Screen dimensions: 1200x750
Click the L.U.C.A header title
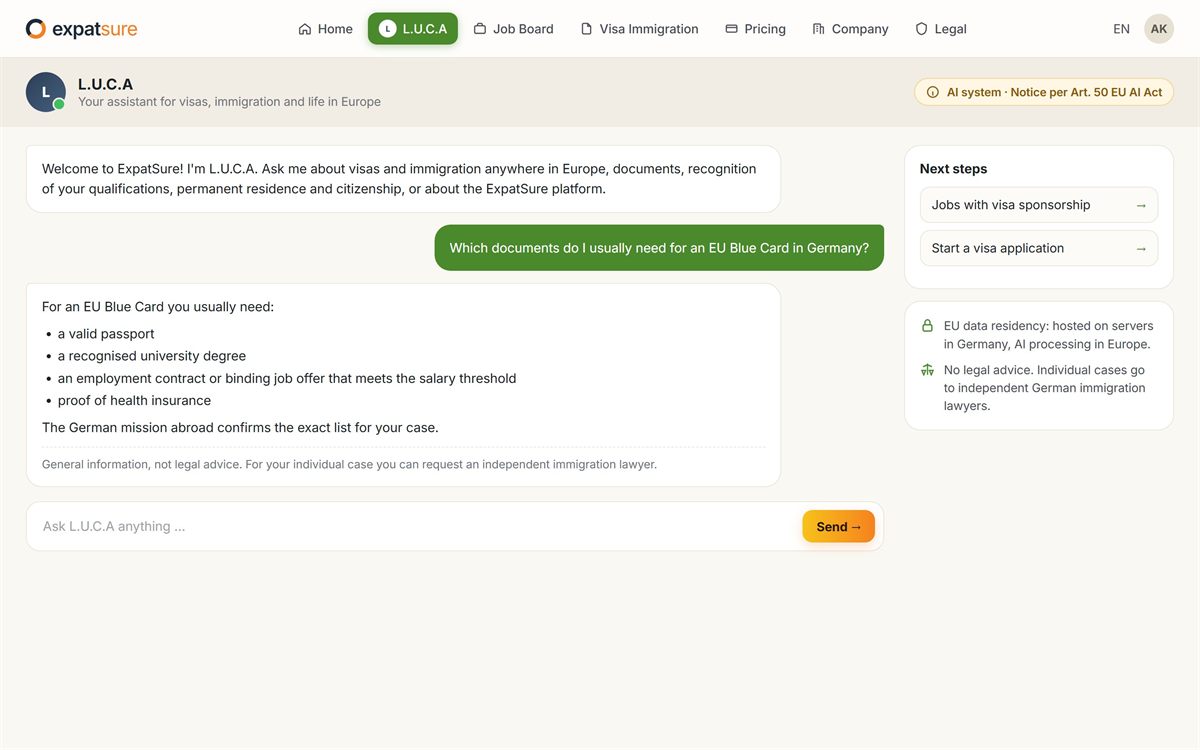(x=105, y=84)
